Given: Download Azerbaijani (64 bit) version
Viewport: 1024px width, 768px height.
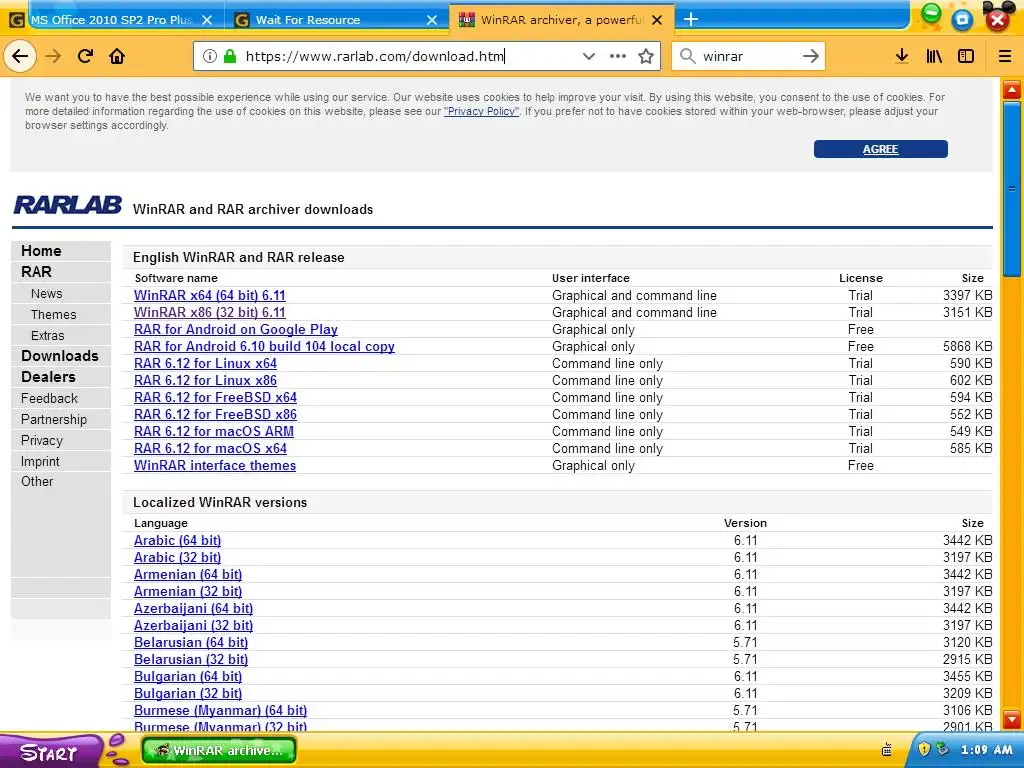Looking at the screenshot, I should pyautogui.click(x=193, y=608).
